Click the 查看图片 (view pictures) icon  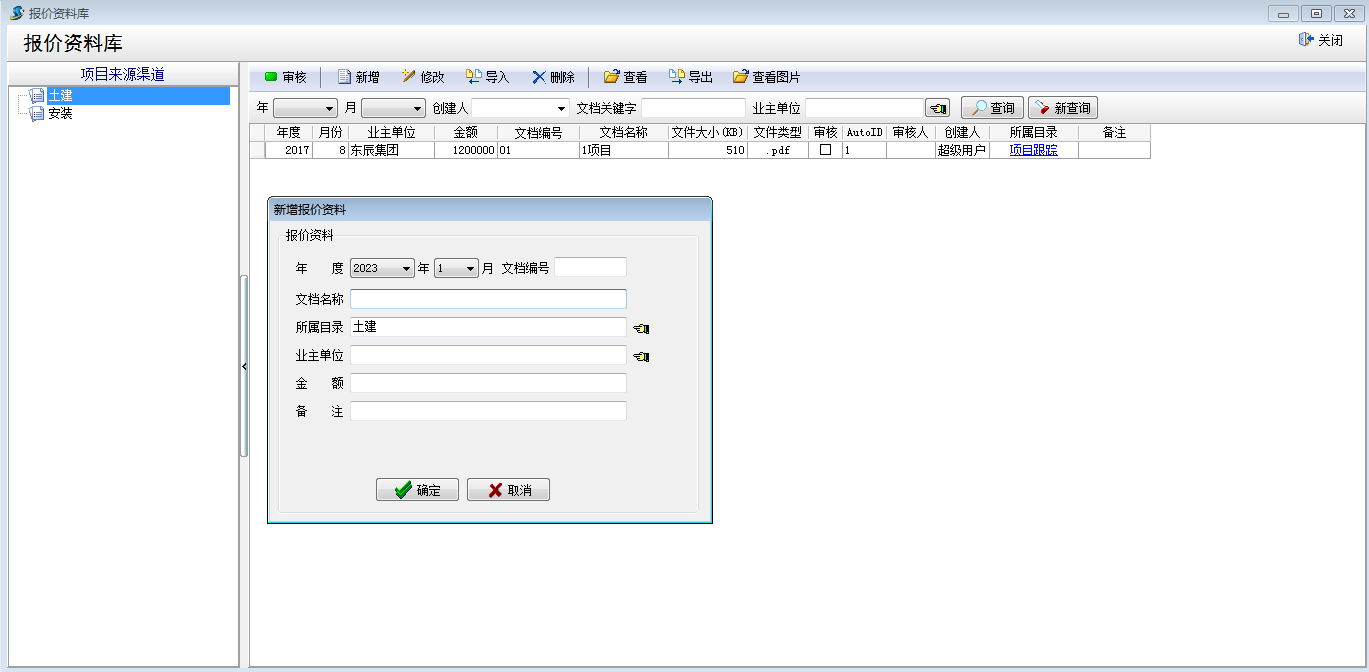coord(740,77)
